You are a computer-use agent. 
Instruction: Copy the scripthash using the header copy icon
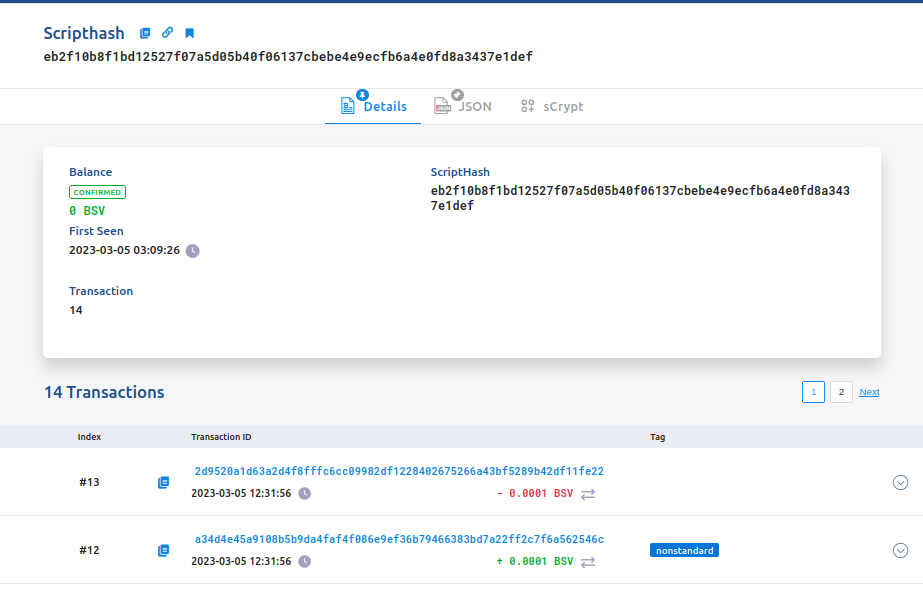[x=145, y=33]
